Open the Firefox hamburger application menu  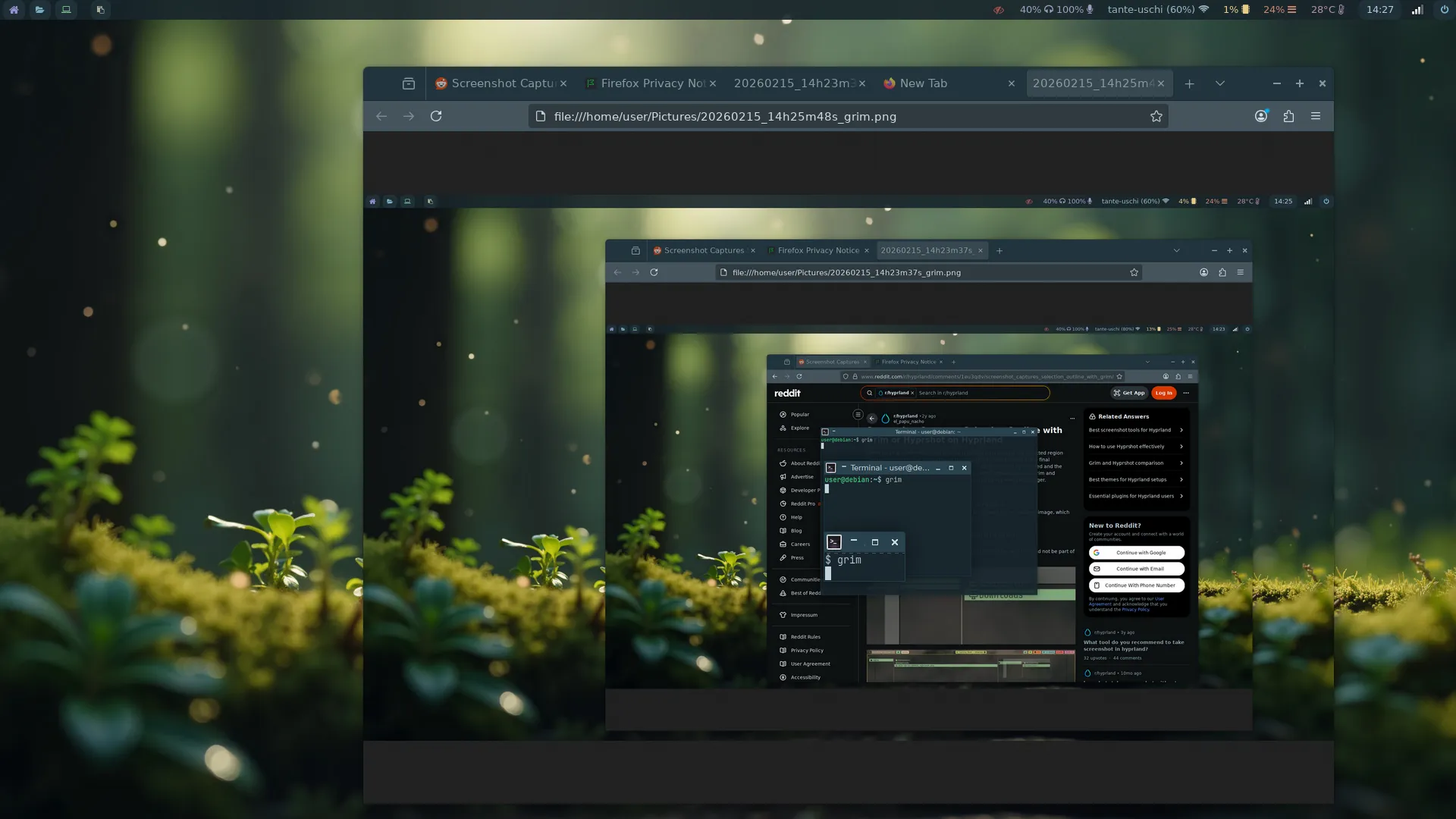1316,116
